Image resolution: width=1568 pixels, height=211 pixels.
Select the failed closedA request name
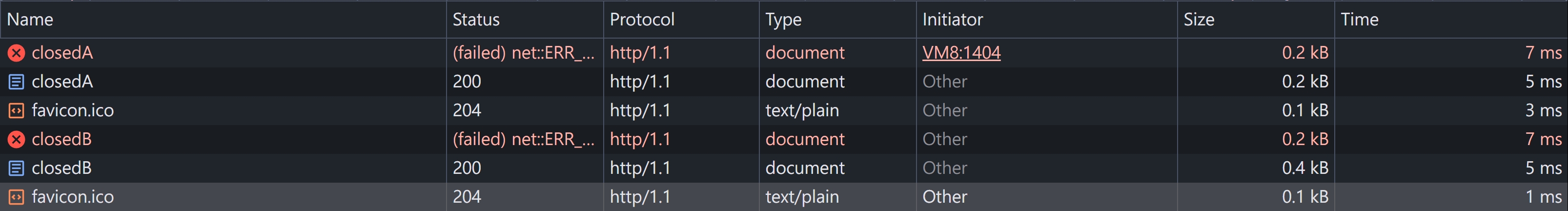[x=62, y=53]
